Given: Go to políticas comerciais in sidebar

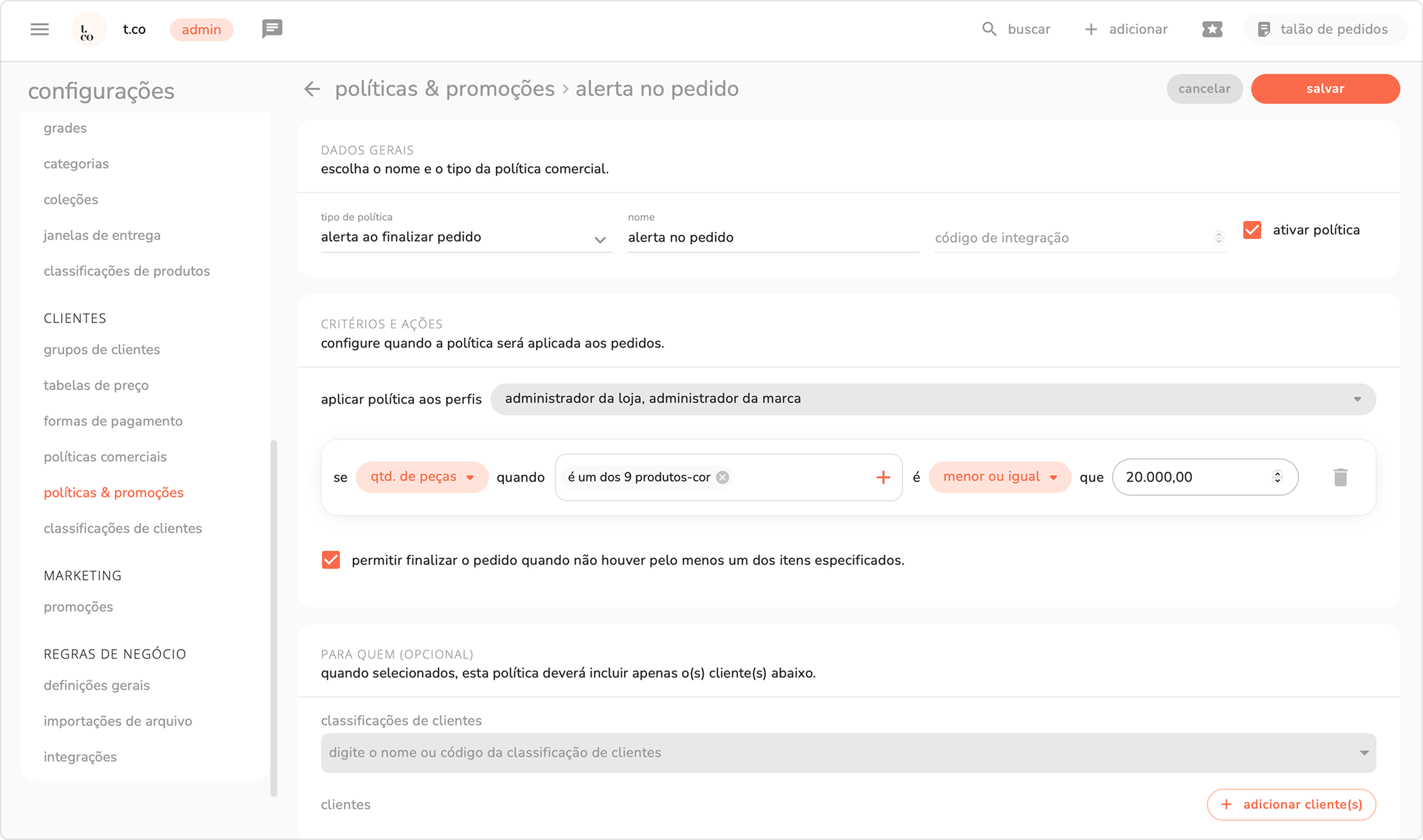Looking at the screenshot, I should tap(105, 457).
